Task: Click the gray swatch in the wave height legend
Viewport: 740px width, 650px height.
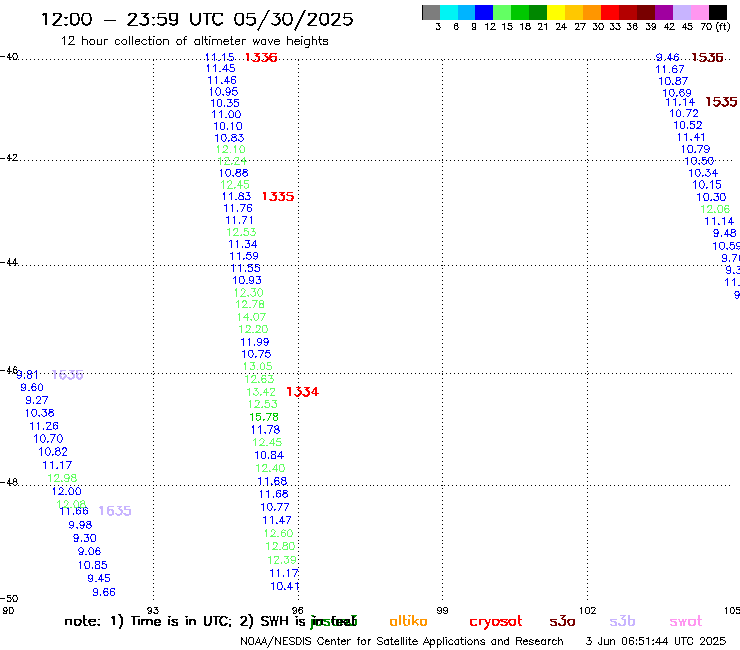Action: 431,12
